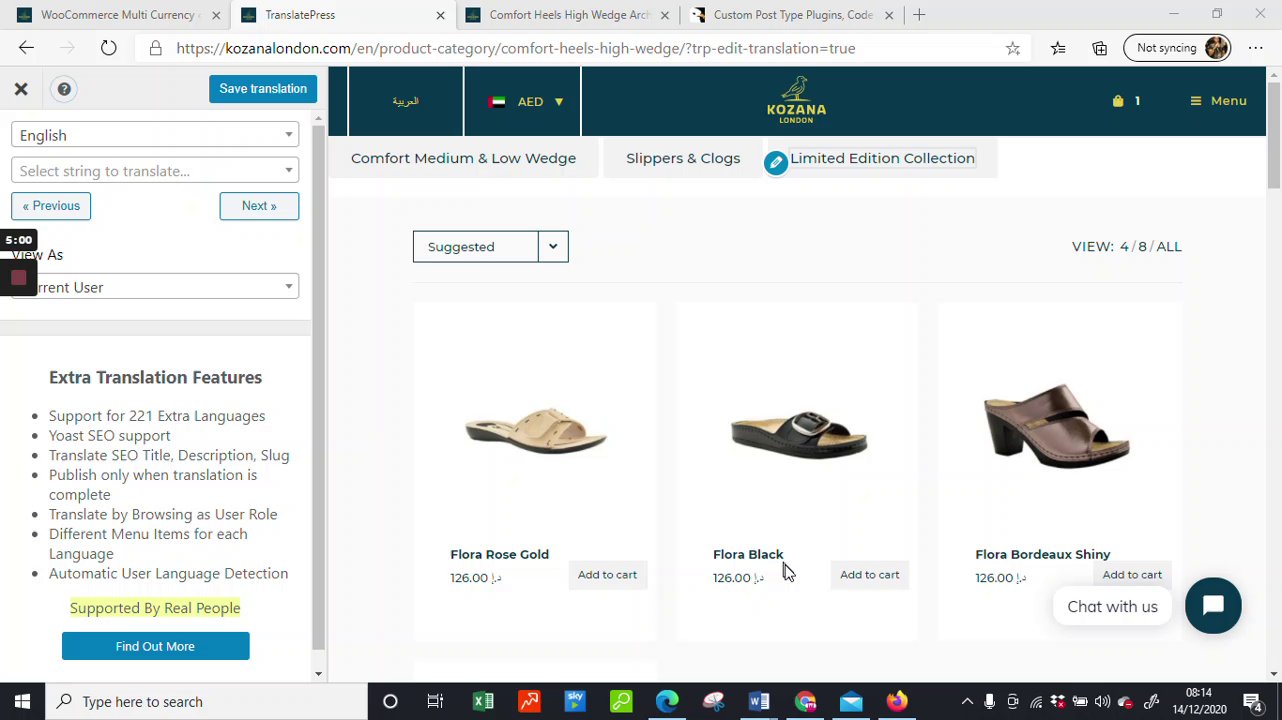Screen dimensions: 1282x720
Task: Click Windows search box in taskbar
Action: pos(207,702)
